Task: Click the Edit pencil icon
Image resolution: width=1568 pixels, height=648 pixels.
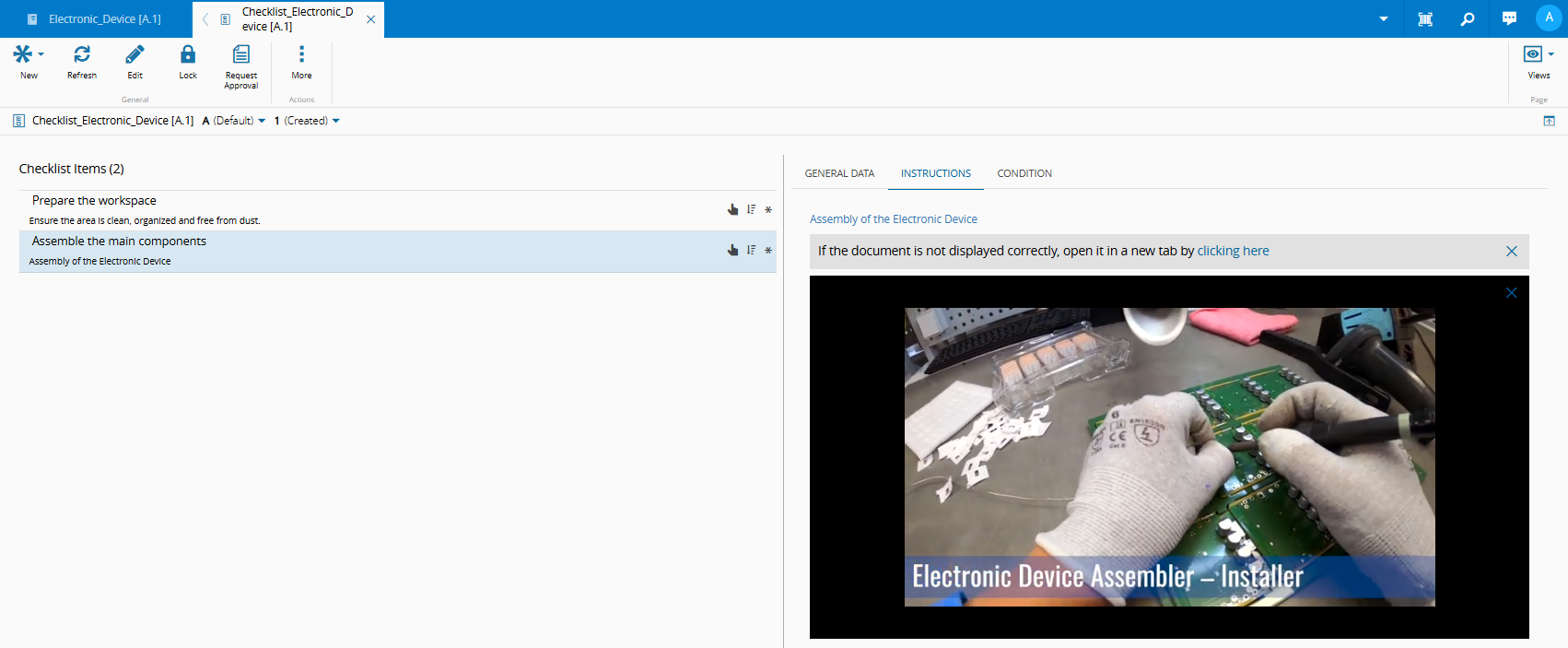Action: [135, 55]
